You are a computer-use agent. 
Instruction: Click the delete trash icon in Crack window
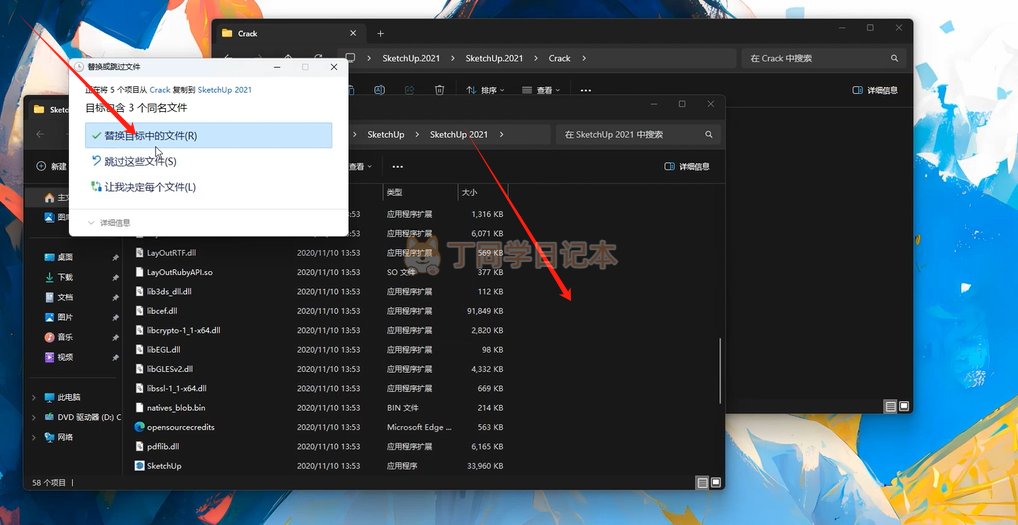[439, 90]
